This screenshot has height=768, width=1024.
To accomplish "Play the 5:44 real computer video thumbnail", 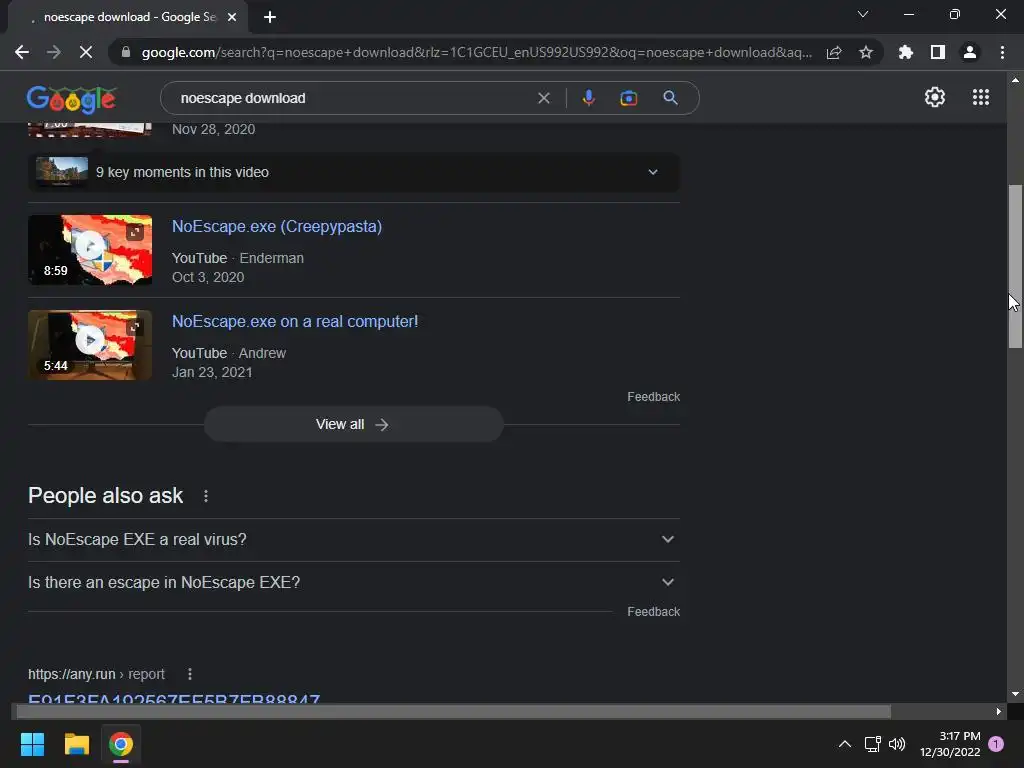I will tap(90, 345).
